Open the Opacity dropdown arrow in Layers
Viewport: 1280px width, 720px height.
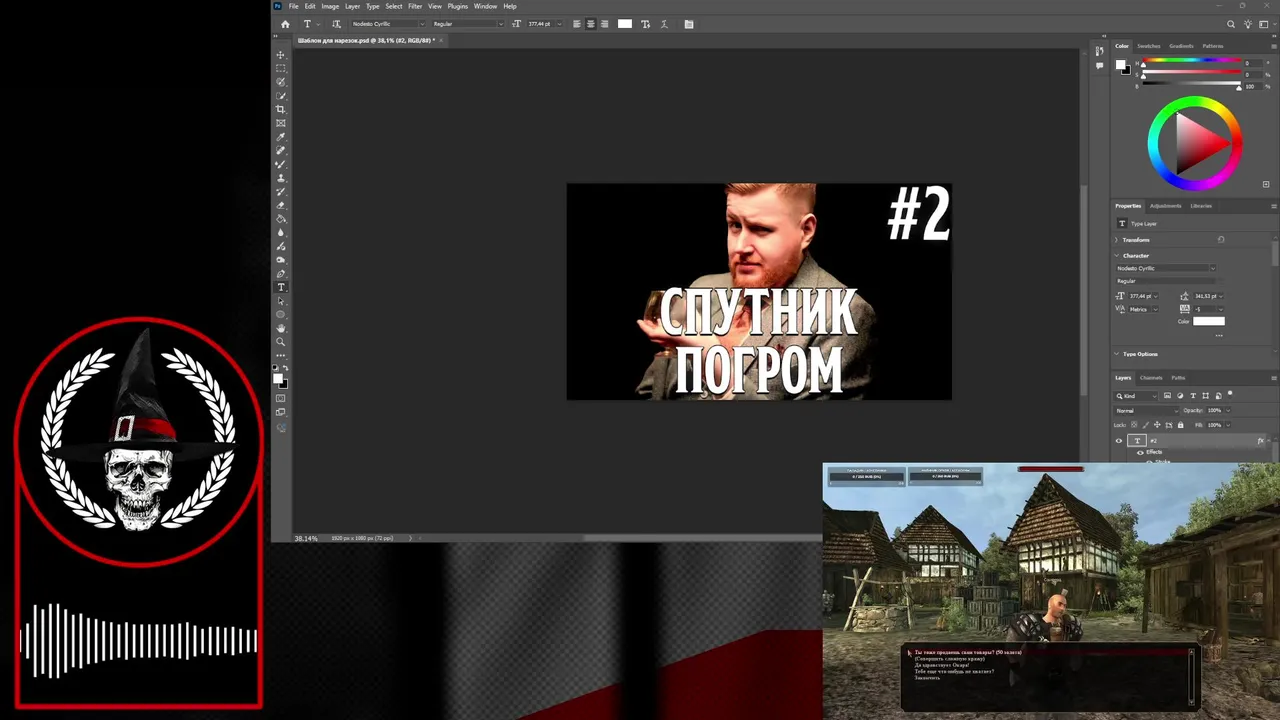[1229, 411]
